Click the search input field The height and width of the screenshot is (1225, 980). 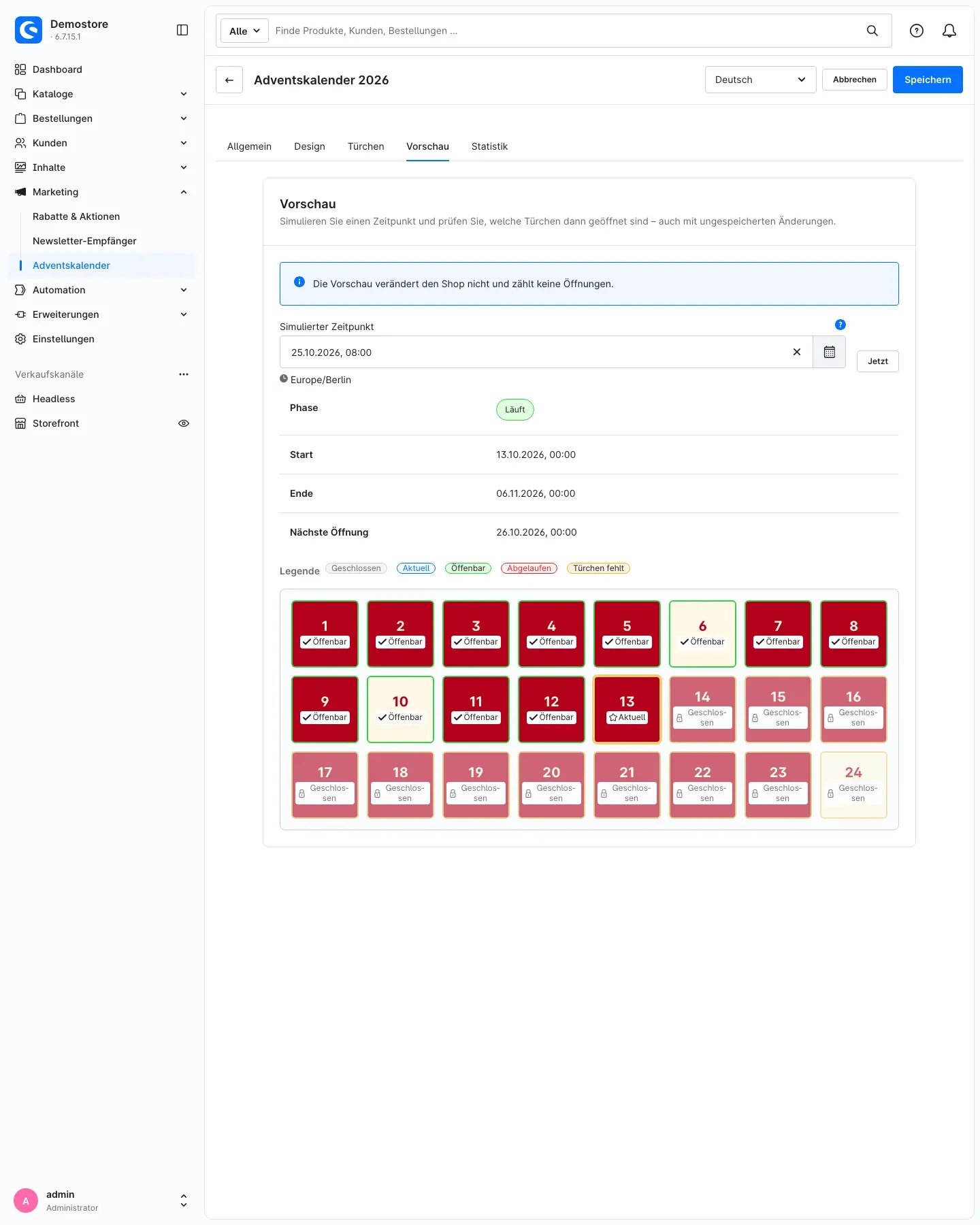pos(565,31)
